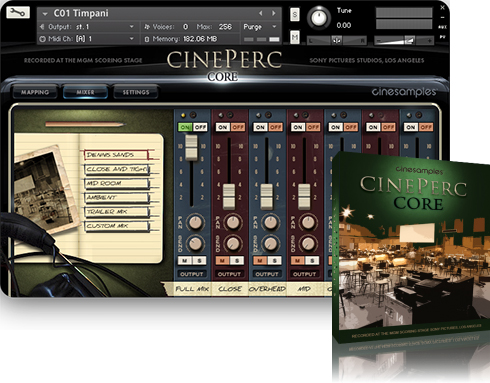
Task: Click the grey LED on Close strip
Action: (x=220, y=115)
